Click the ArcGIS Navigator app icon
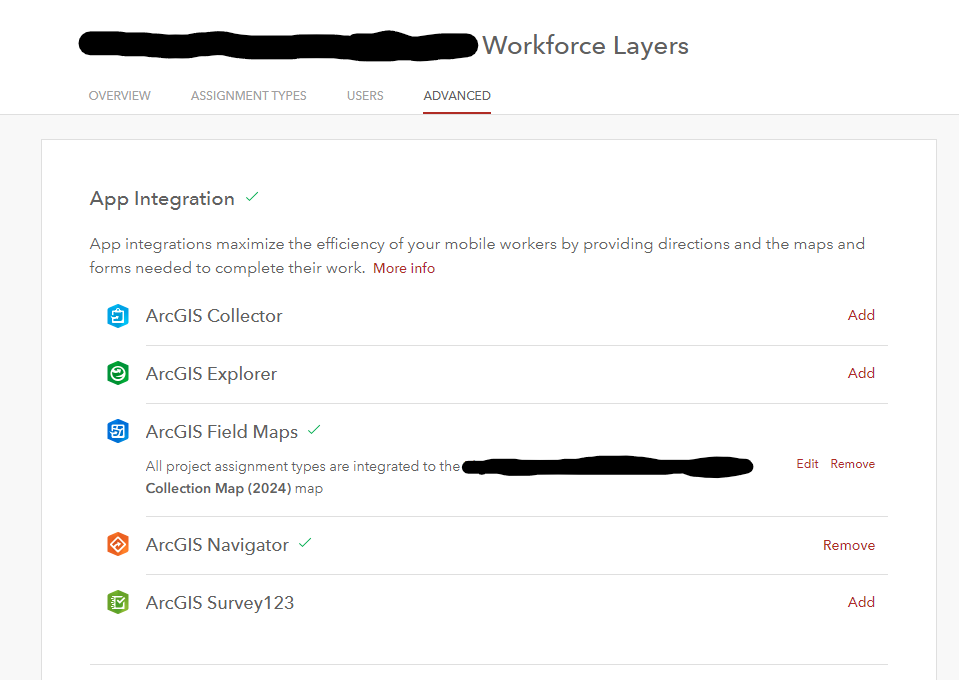 [x=118, y=544]
